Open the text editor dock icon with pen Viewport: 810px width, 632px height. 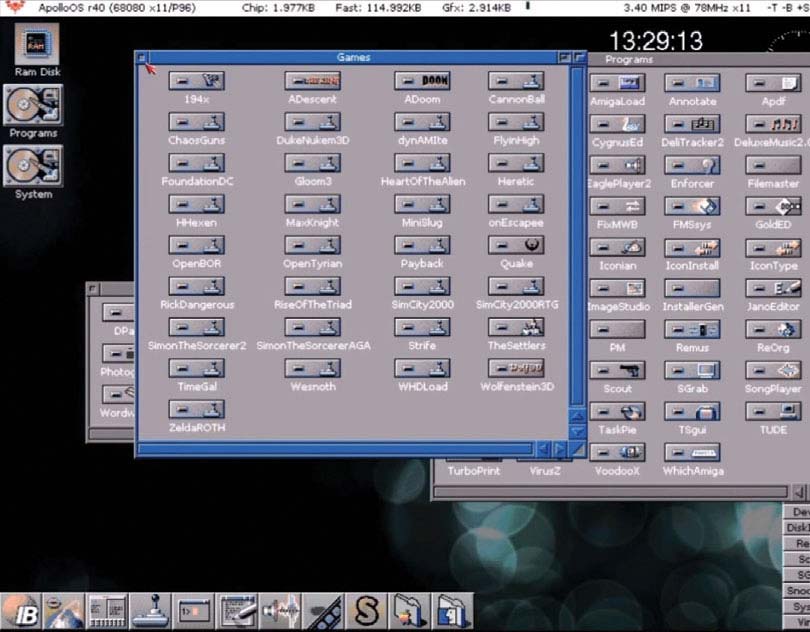(237, 611)
